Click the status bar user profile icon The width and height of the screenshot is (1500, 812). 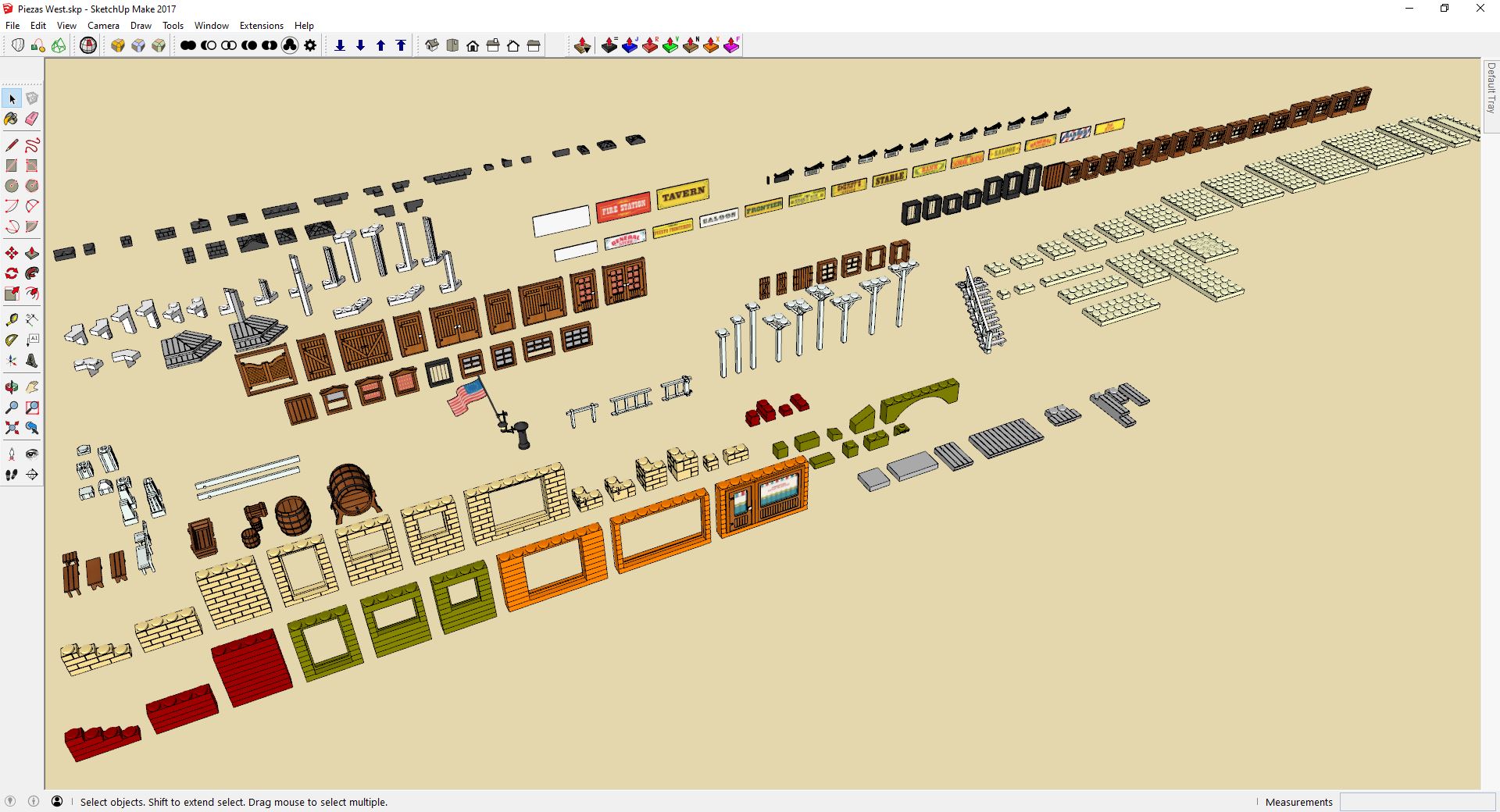57,801
